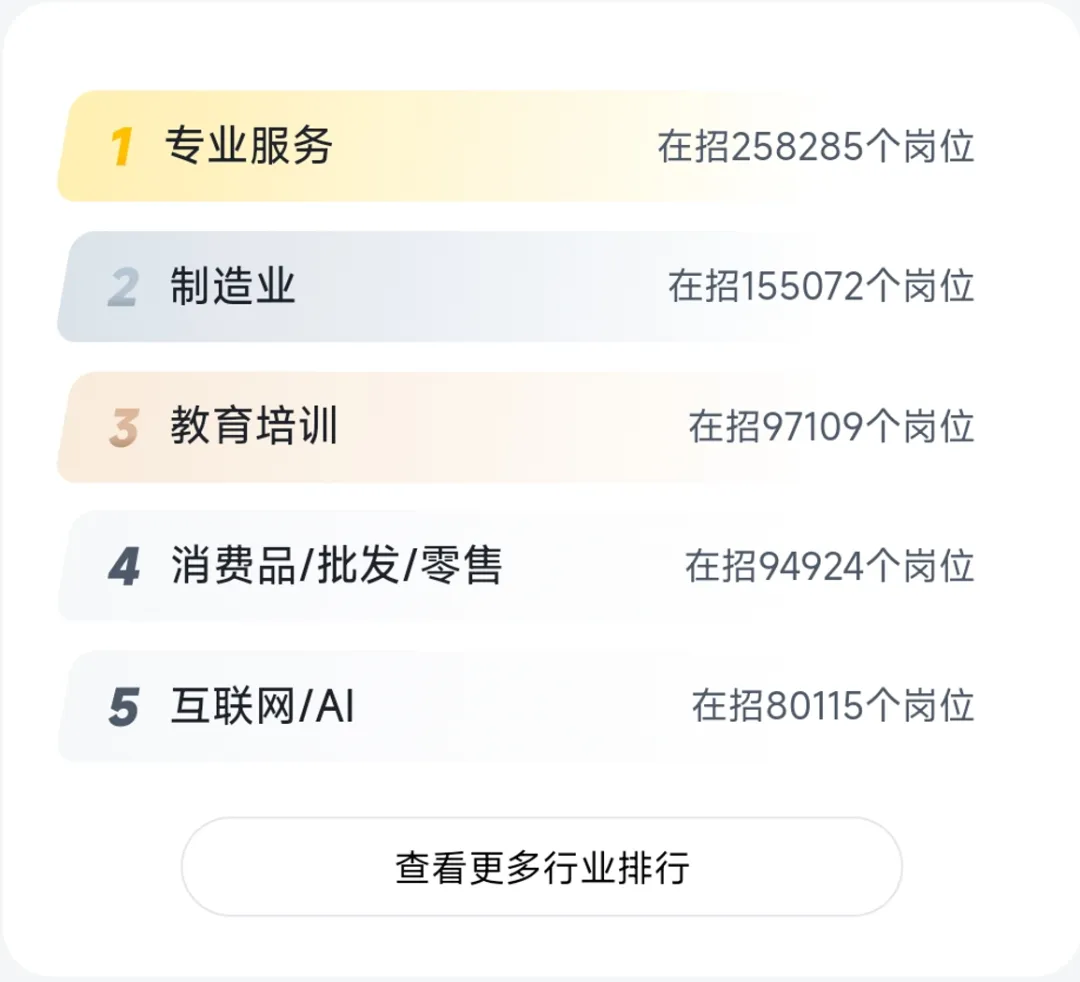
Task: Click the 查看更多行业排行 button
Action: [541, 867]
